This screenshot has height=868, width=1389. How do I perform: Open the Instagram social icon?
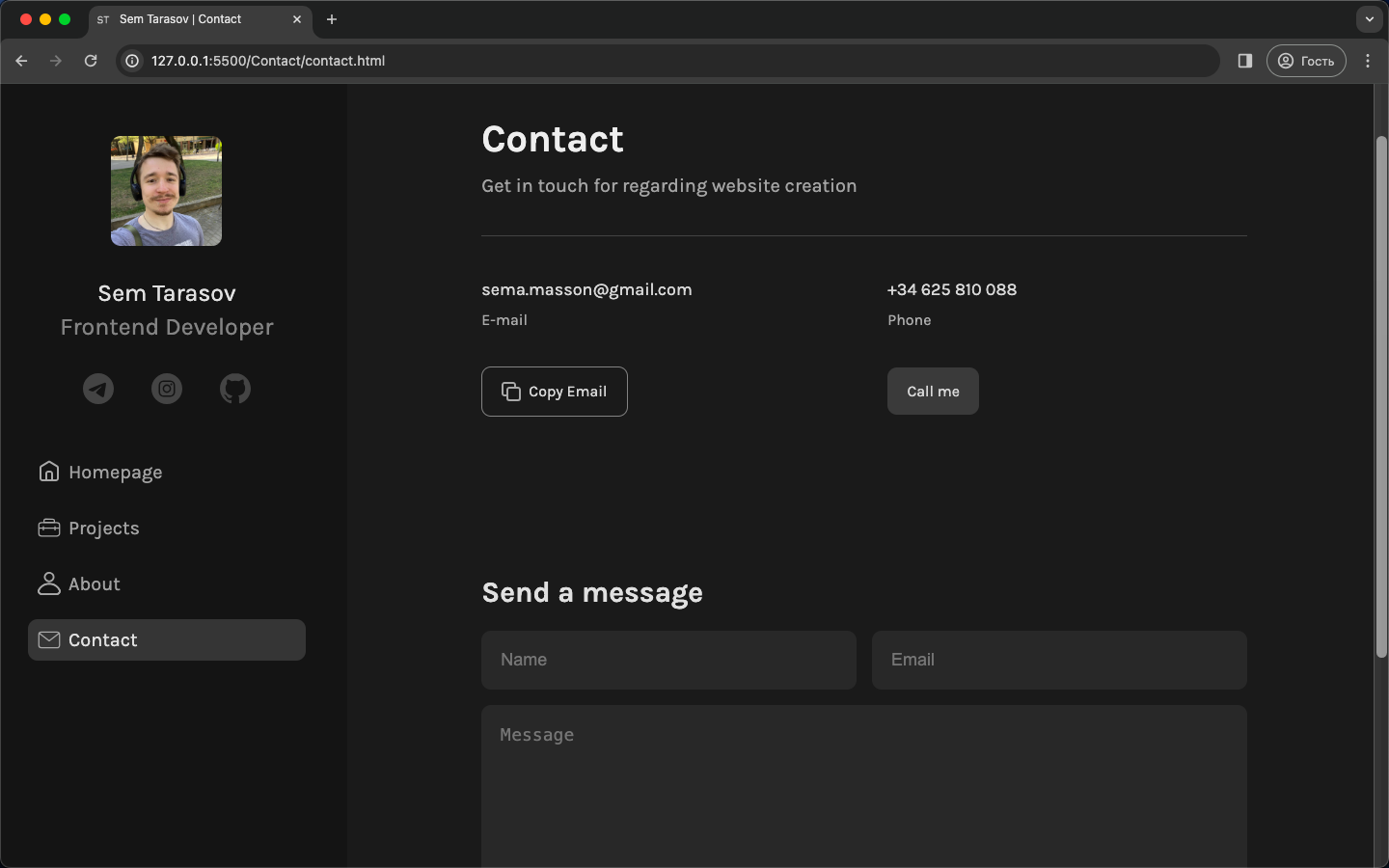(167, 389)
